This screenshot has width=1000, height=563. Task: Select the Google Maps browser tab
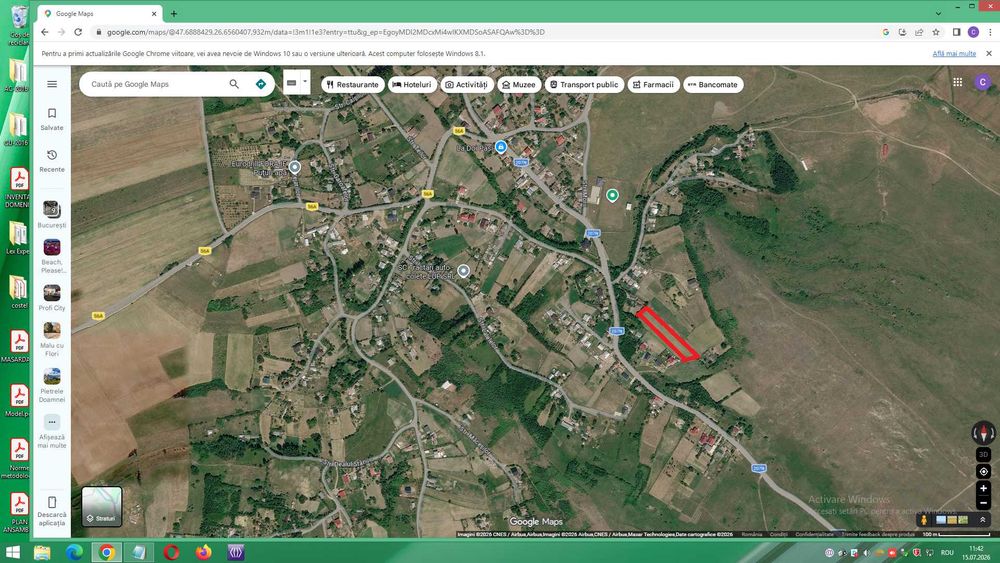point(99,13)
